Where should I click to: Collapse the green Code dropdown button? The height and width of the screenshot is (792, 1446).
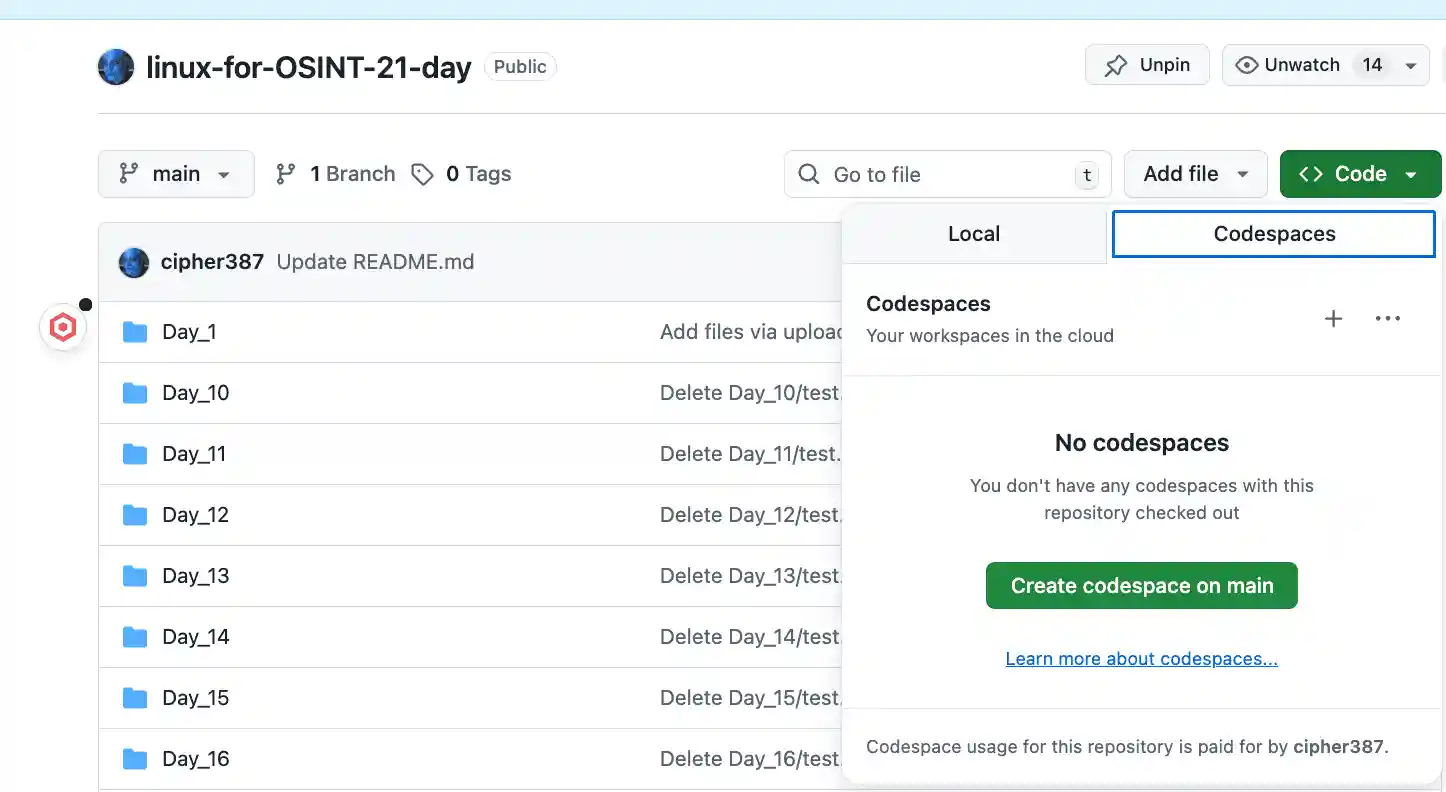tap(1360, 174)
